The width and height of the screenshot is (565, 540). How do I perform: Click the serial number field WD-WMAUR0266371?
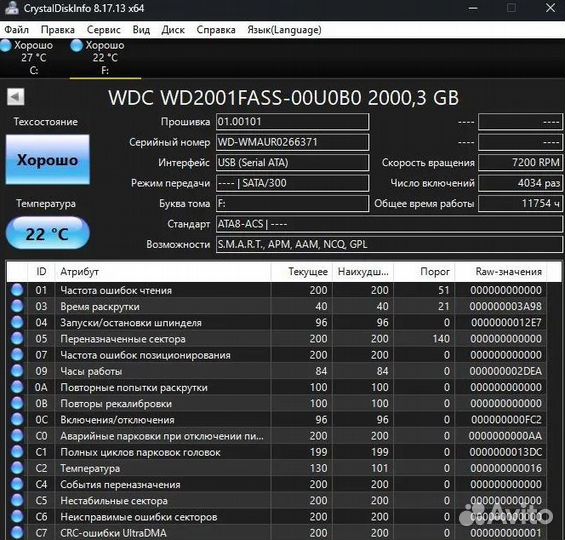point(292,142)
